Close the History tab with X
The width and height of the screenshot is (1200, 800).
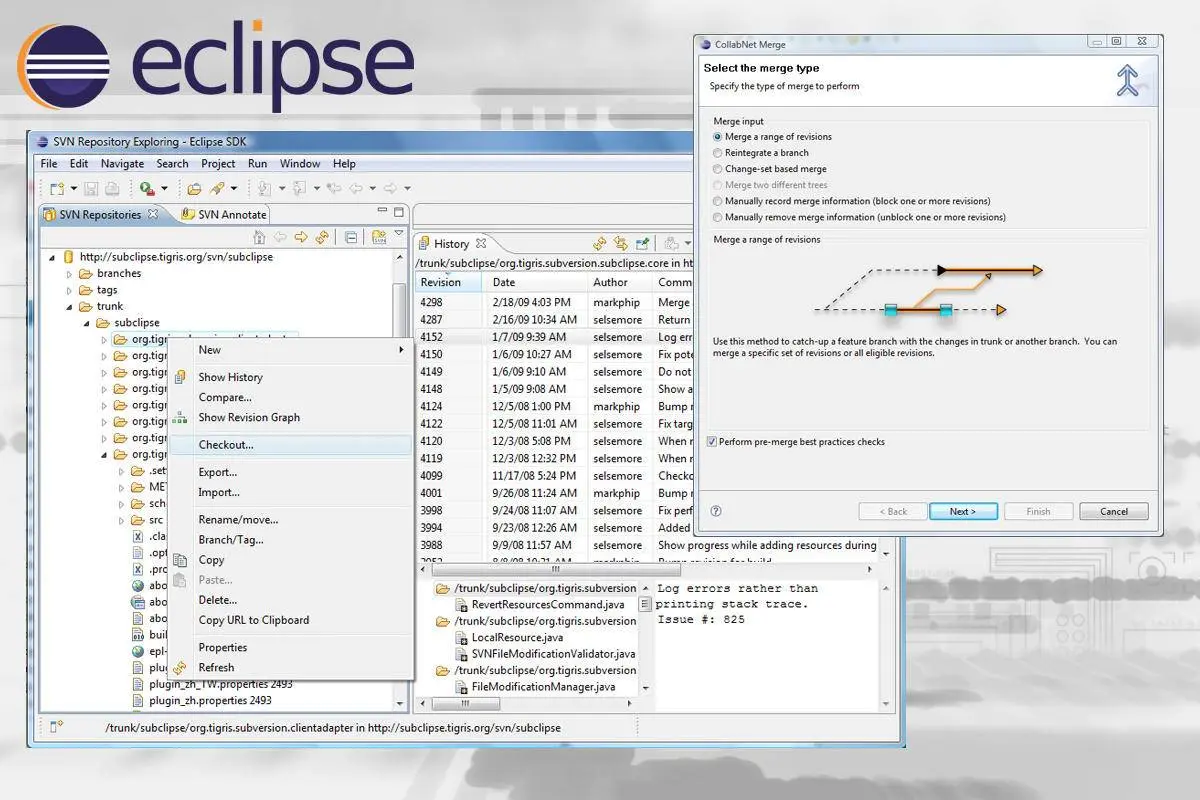[x=481, y=243]
